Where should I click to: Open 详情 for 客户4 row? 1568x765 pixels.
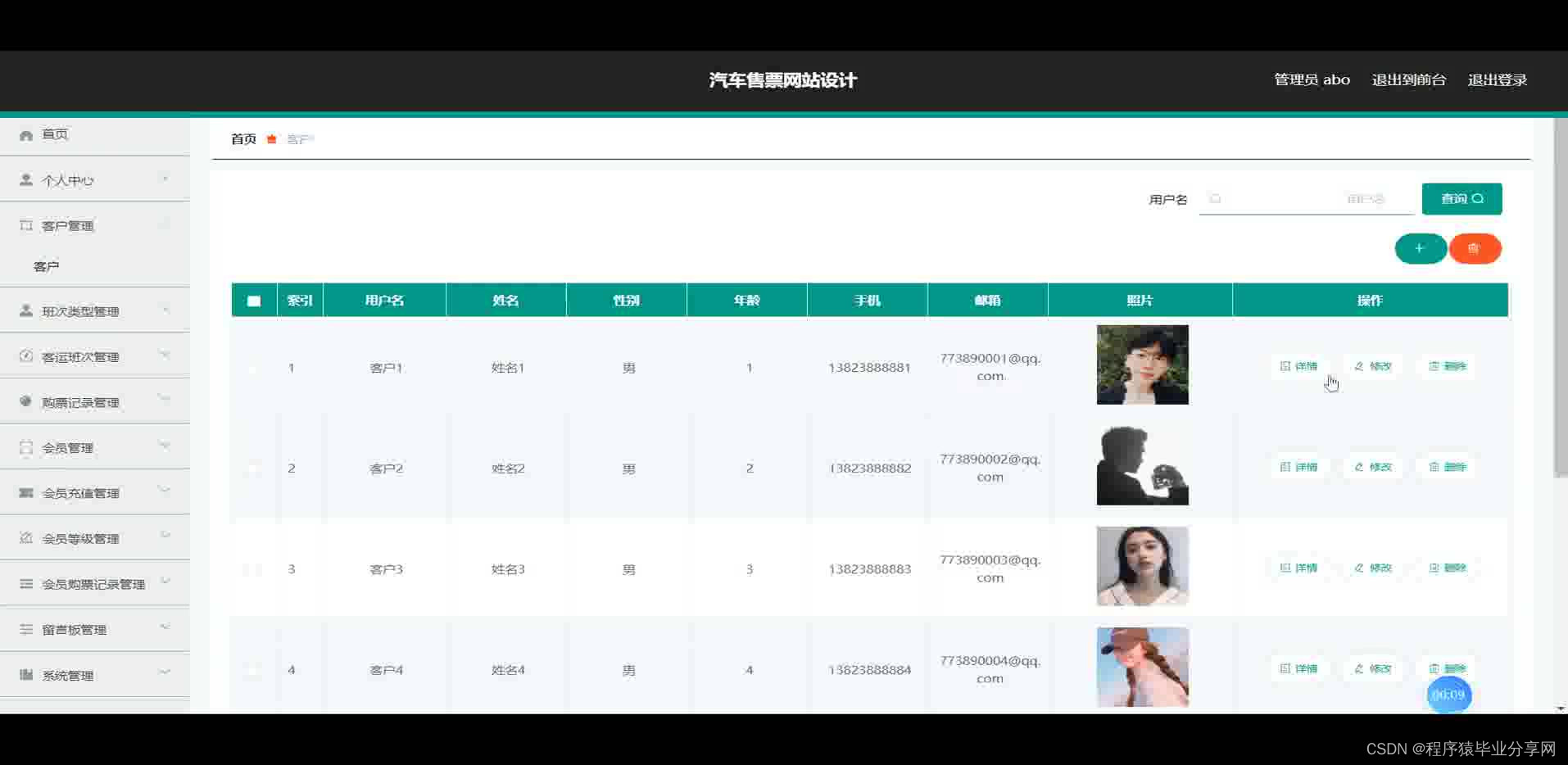click(x=1299, y=668)
